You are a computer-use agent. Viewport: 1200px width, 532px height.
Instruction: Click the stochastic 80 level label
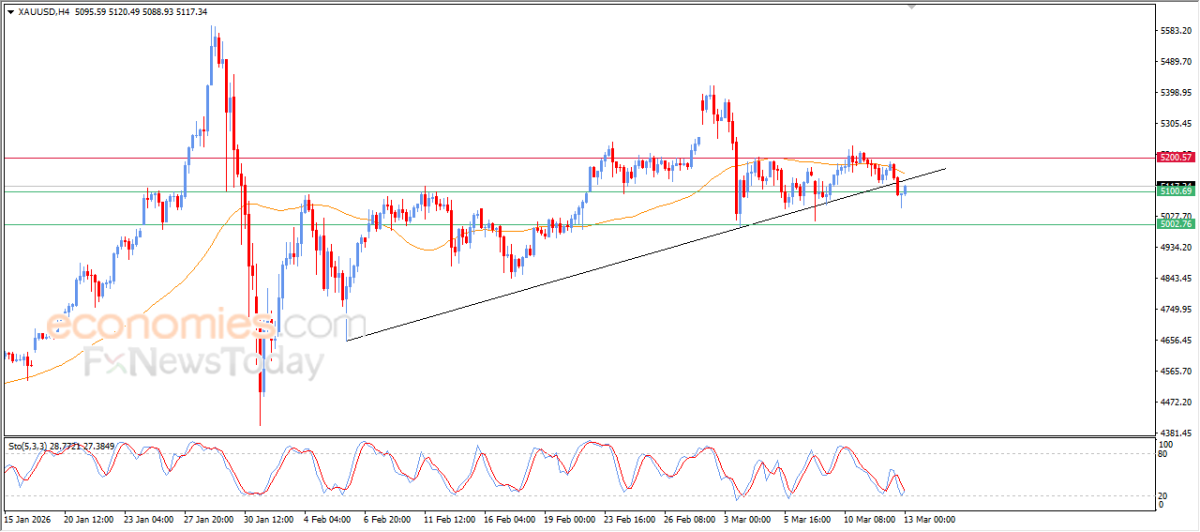click(1164, 453)
